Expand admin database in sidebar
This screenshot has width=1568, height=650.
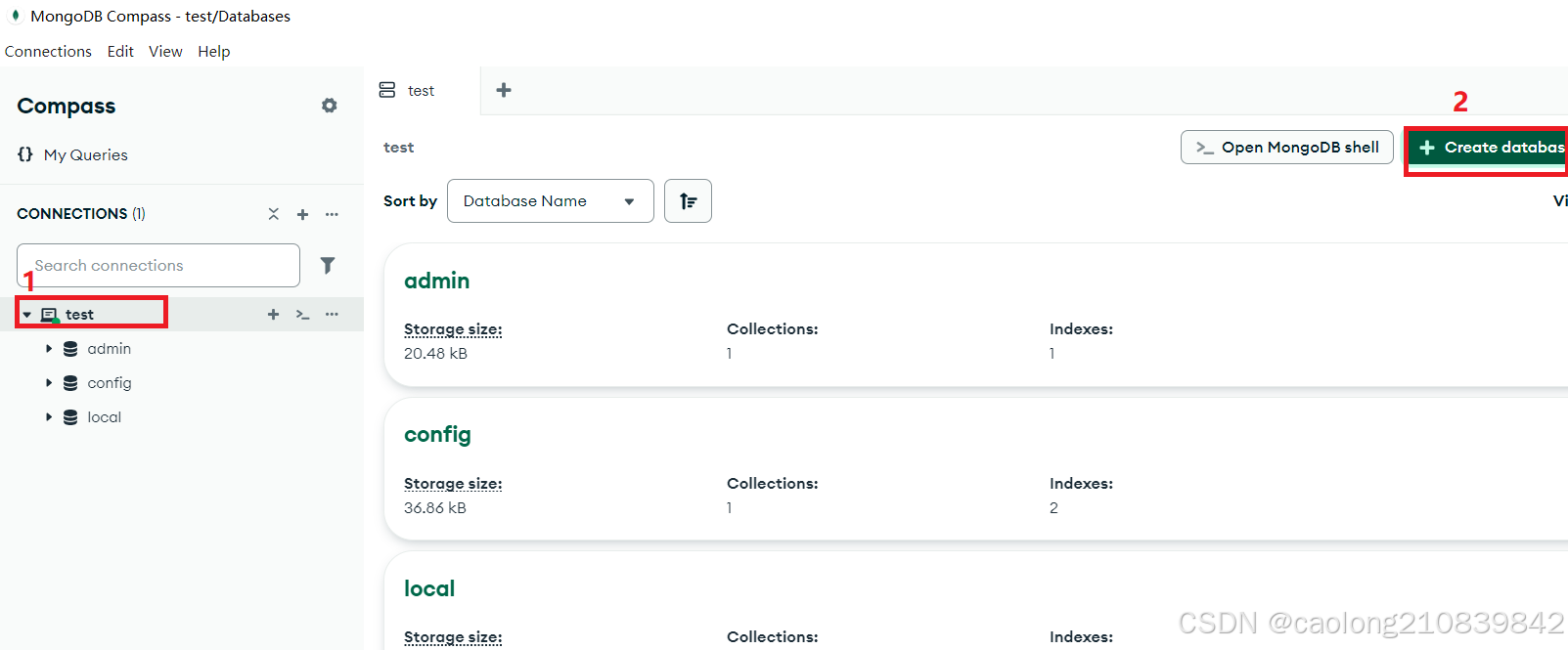click(49, 349)
